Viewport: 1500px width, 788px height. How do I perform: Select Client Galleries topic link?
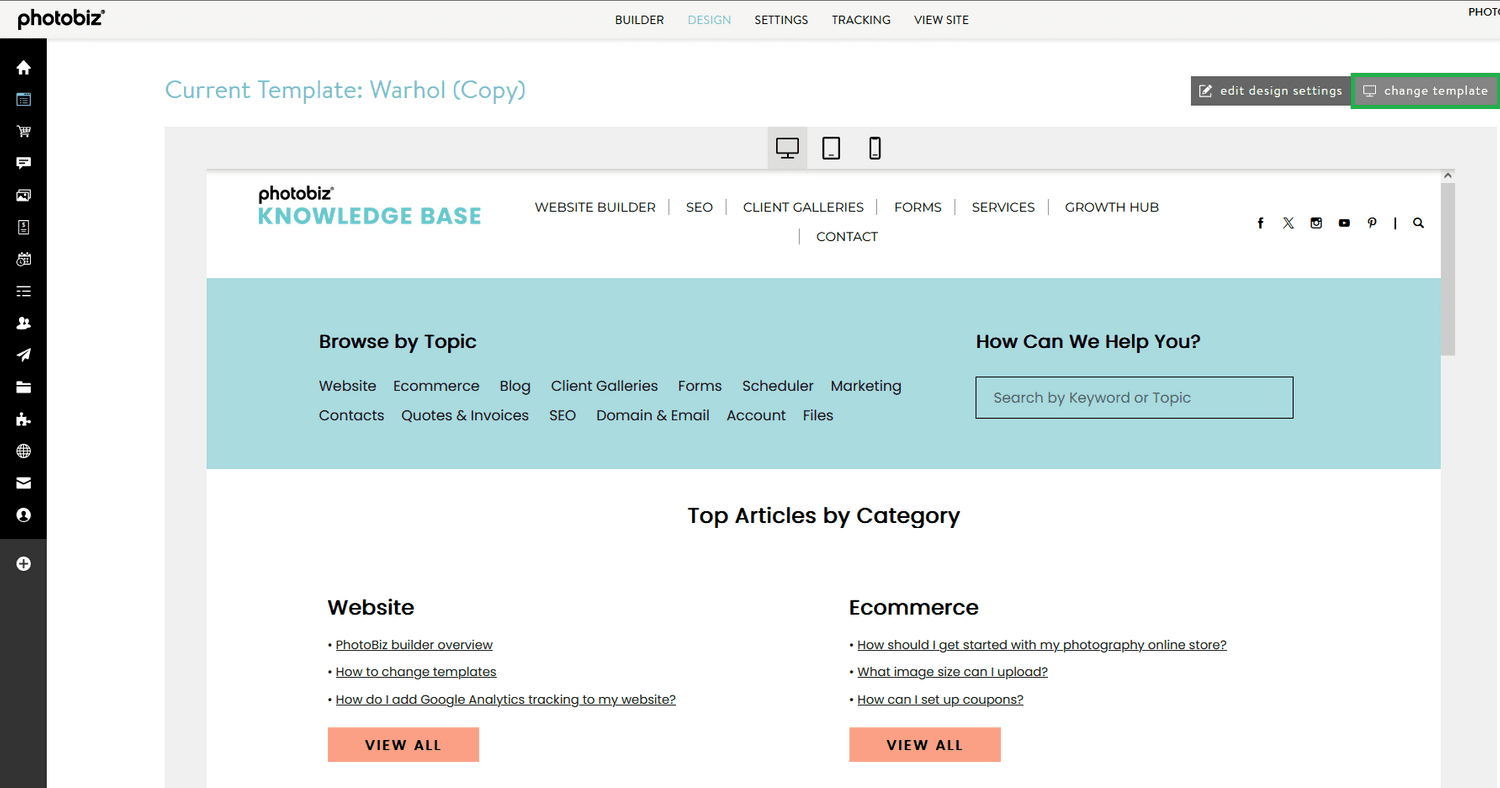tap(604, 386)
